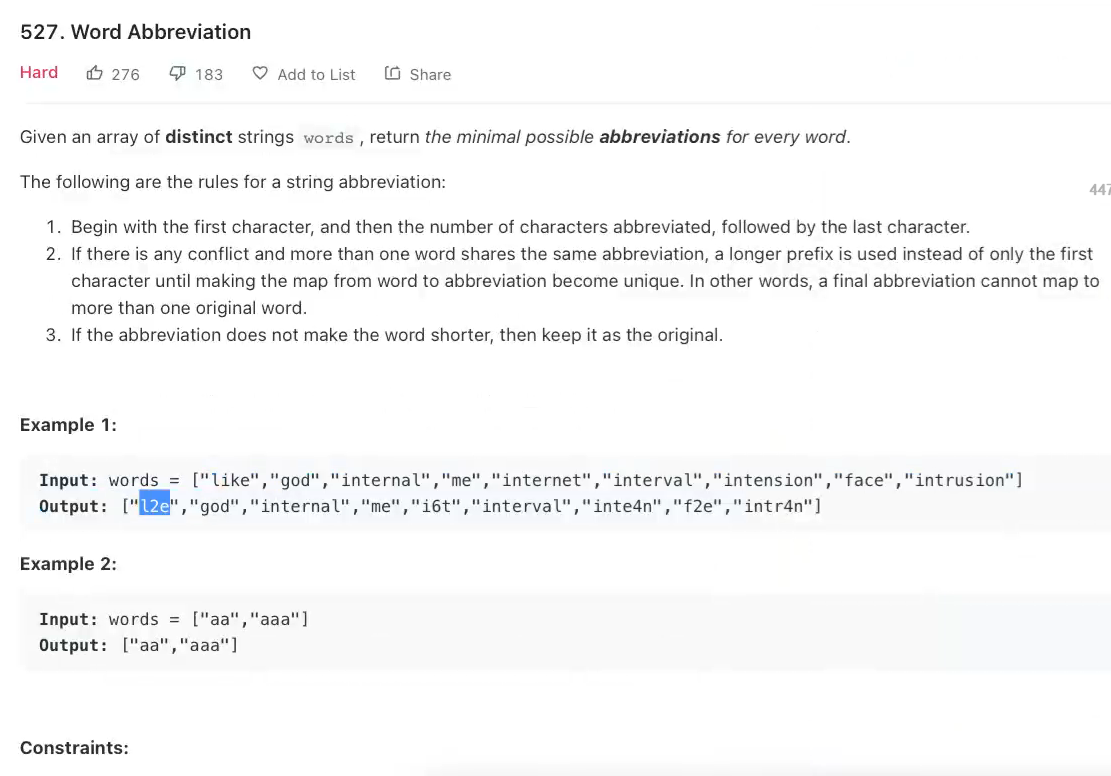
Task: Click the number 447 at the right edge
Action: click(1099, 190)
